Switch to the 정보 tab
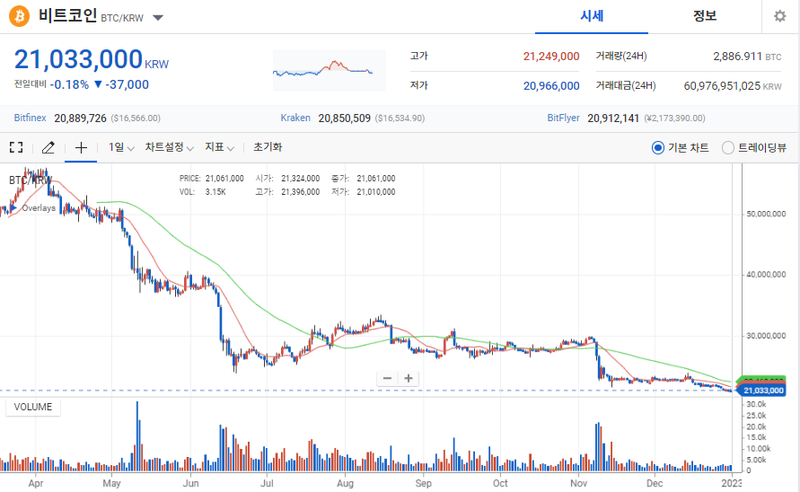The height and width of the screenshot is (492, 800). [x=705, y=16]
